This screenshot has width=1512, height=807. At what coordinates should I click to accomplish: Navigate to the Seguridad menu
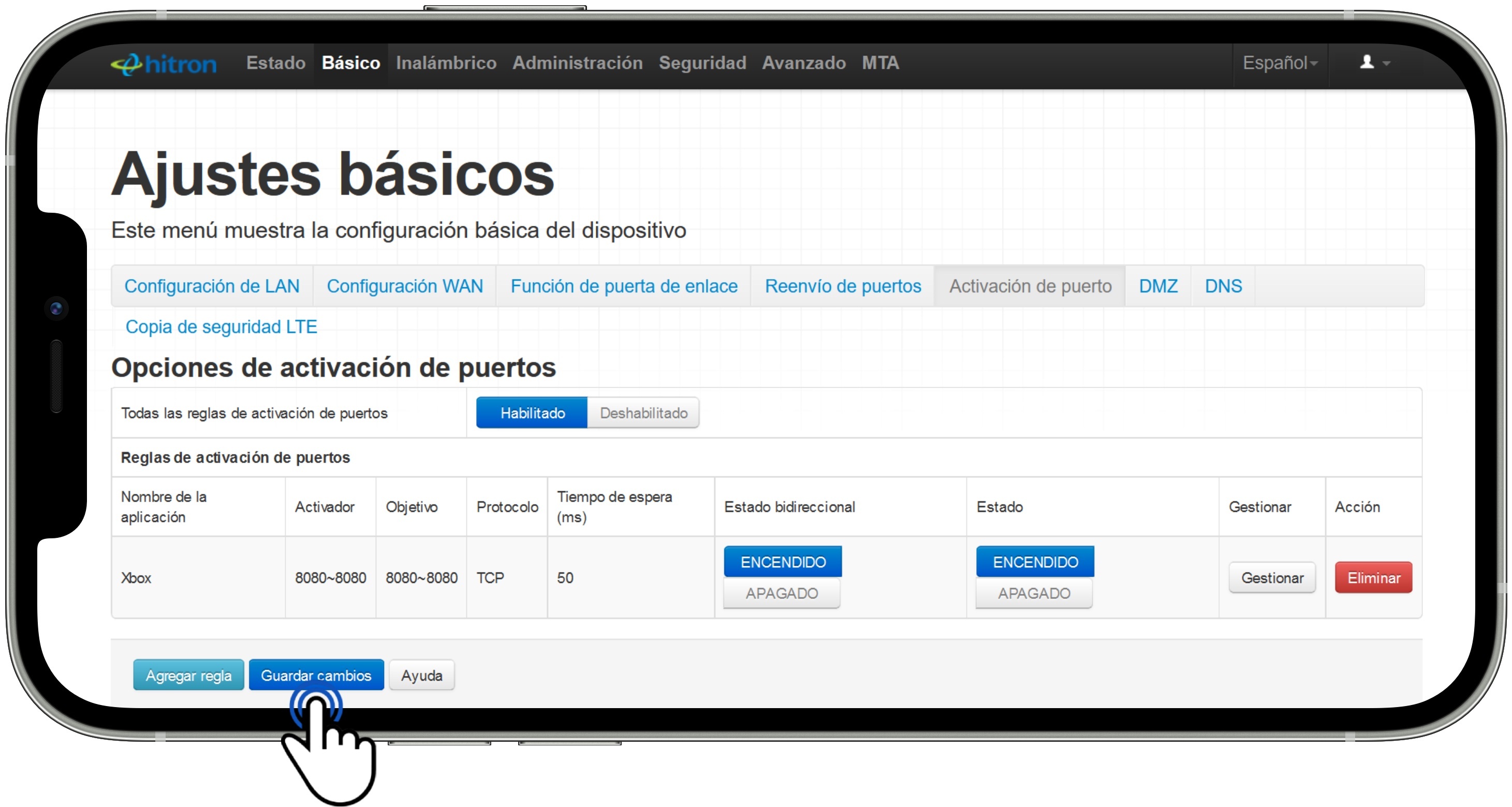702,63
